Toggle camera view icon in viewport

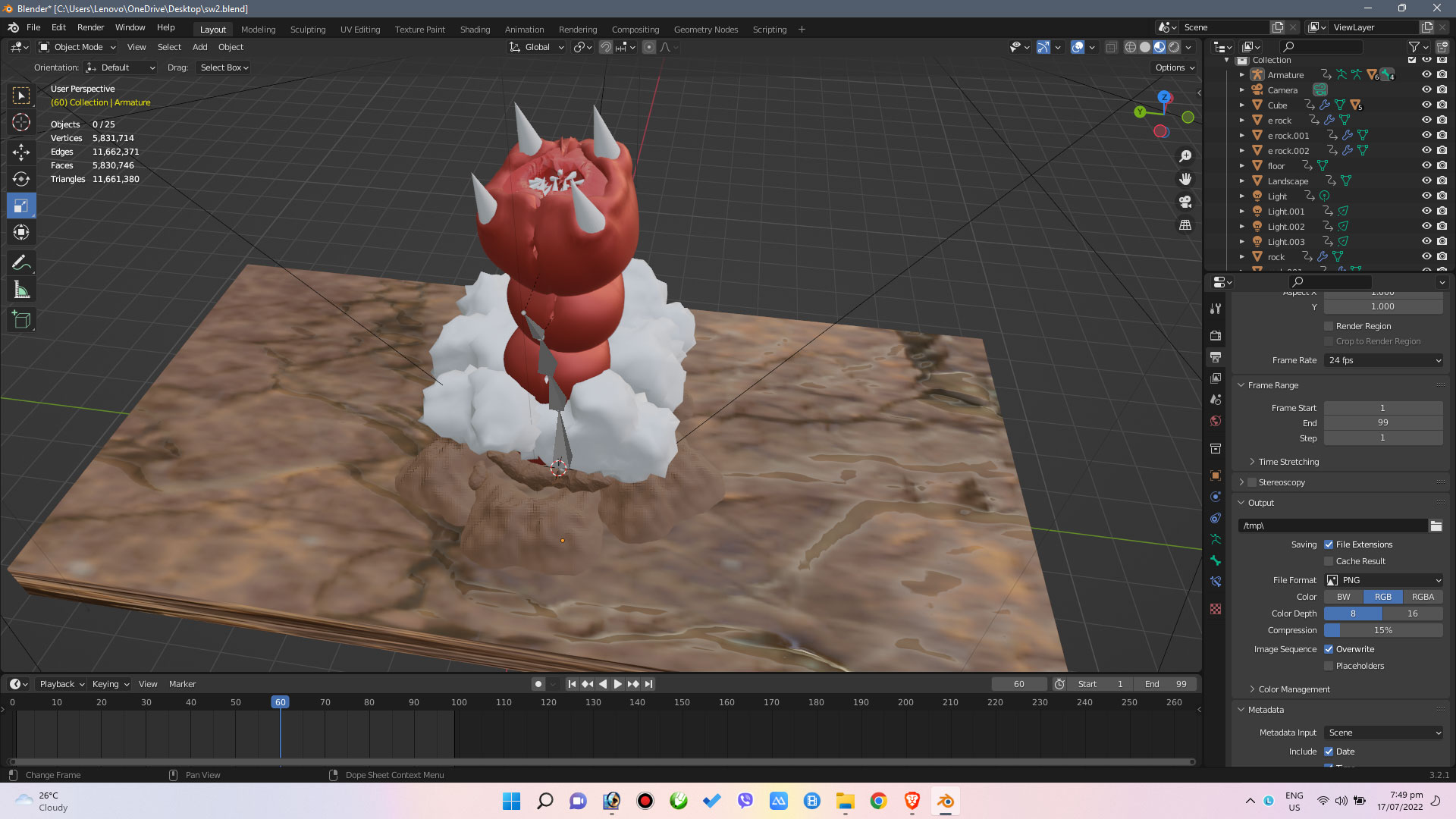[1185, 202]
